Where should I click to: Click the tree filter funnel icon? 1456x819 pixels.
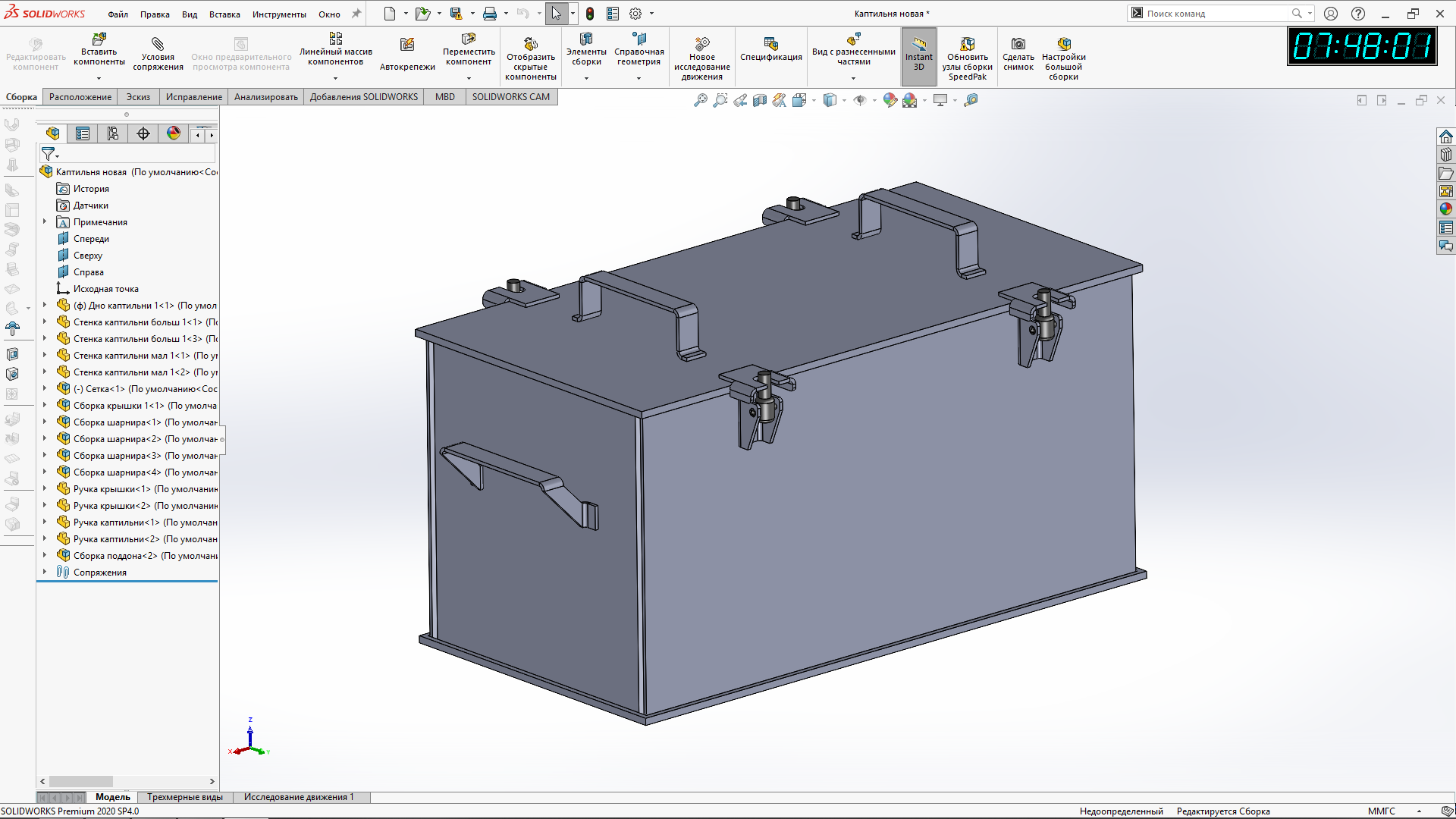click(x=48, y=154)
